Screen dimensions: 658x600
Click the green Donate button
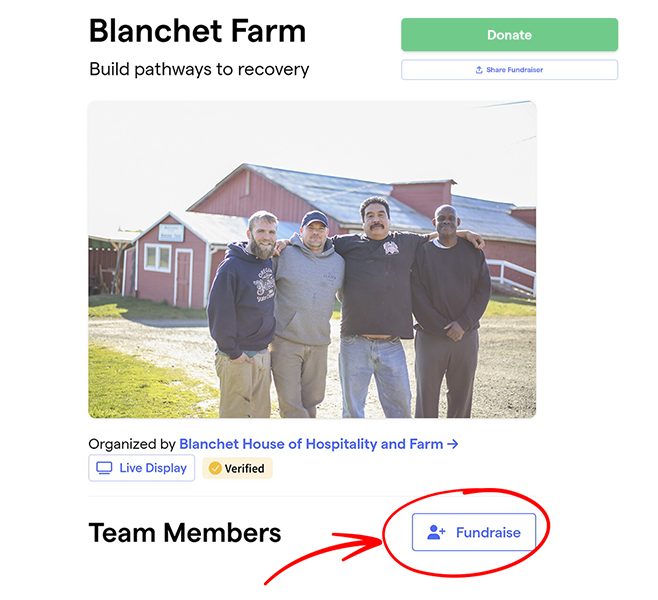pyautogui.click(x=509, y=35)
